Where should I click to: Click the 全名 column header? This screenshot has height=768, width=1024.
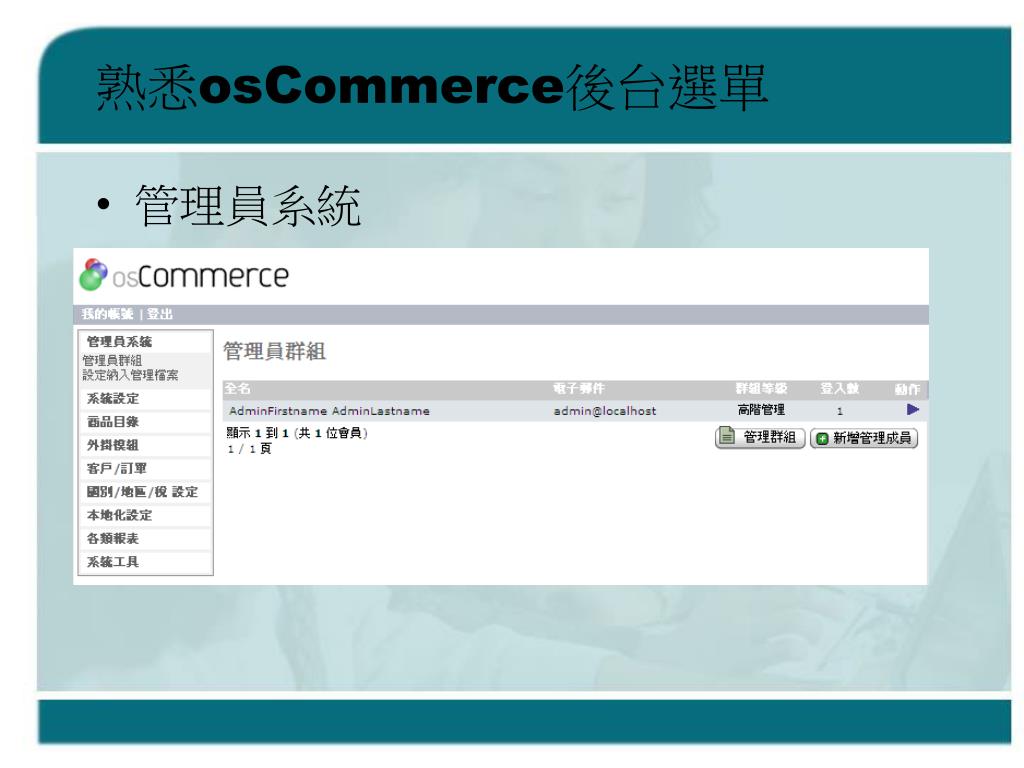click(237, 389)
